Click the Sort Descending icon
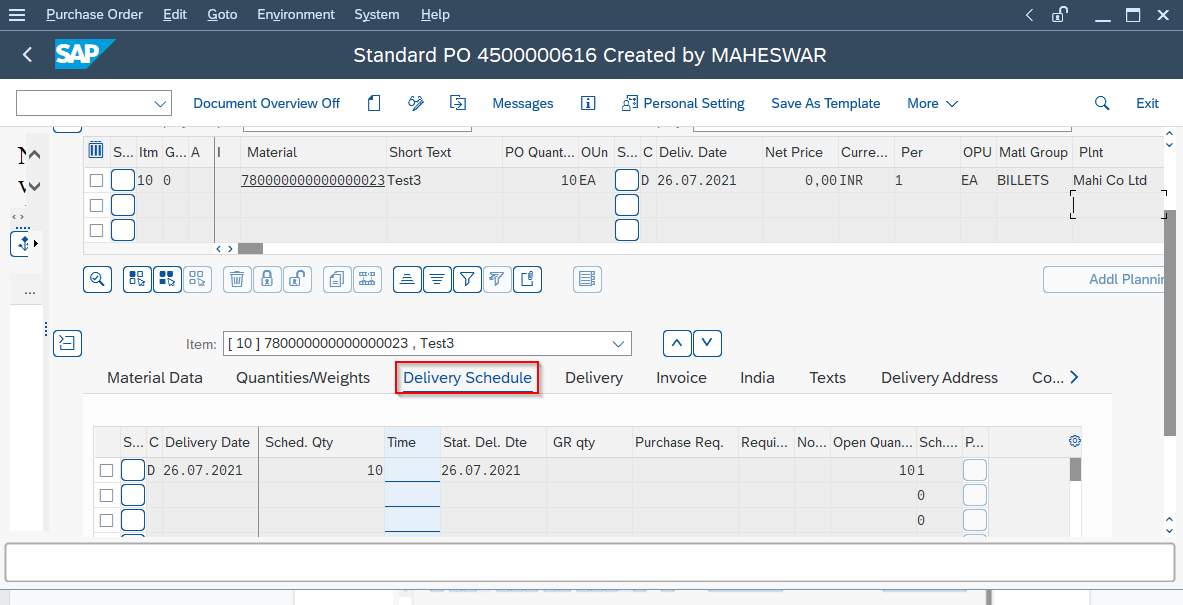This screenshot has height=605, width=1183. point(438,279)
